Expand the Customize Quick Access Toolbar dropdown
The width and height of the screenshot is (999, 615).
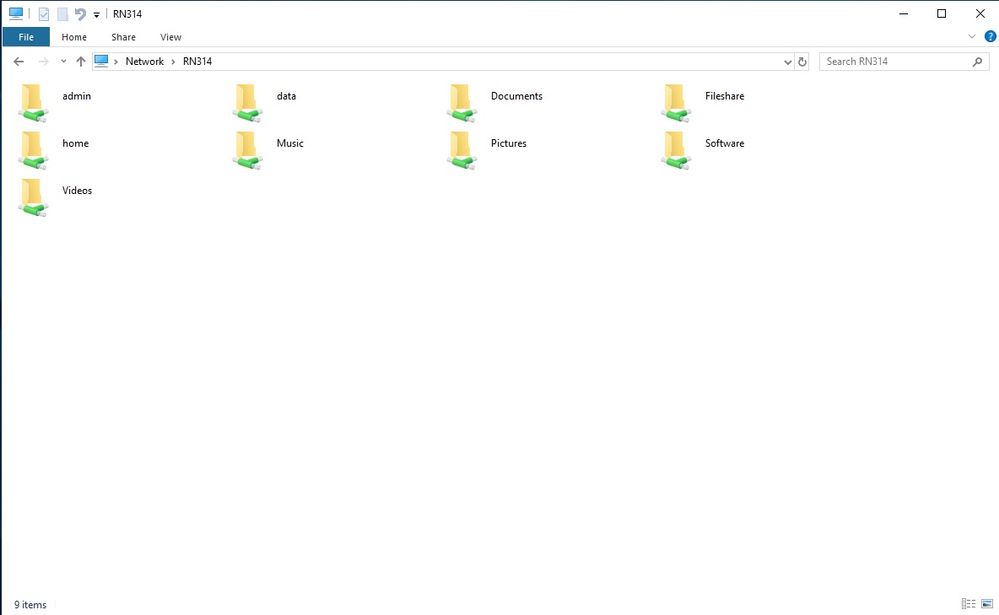point(97,15)
